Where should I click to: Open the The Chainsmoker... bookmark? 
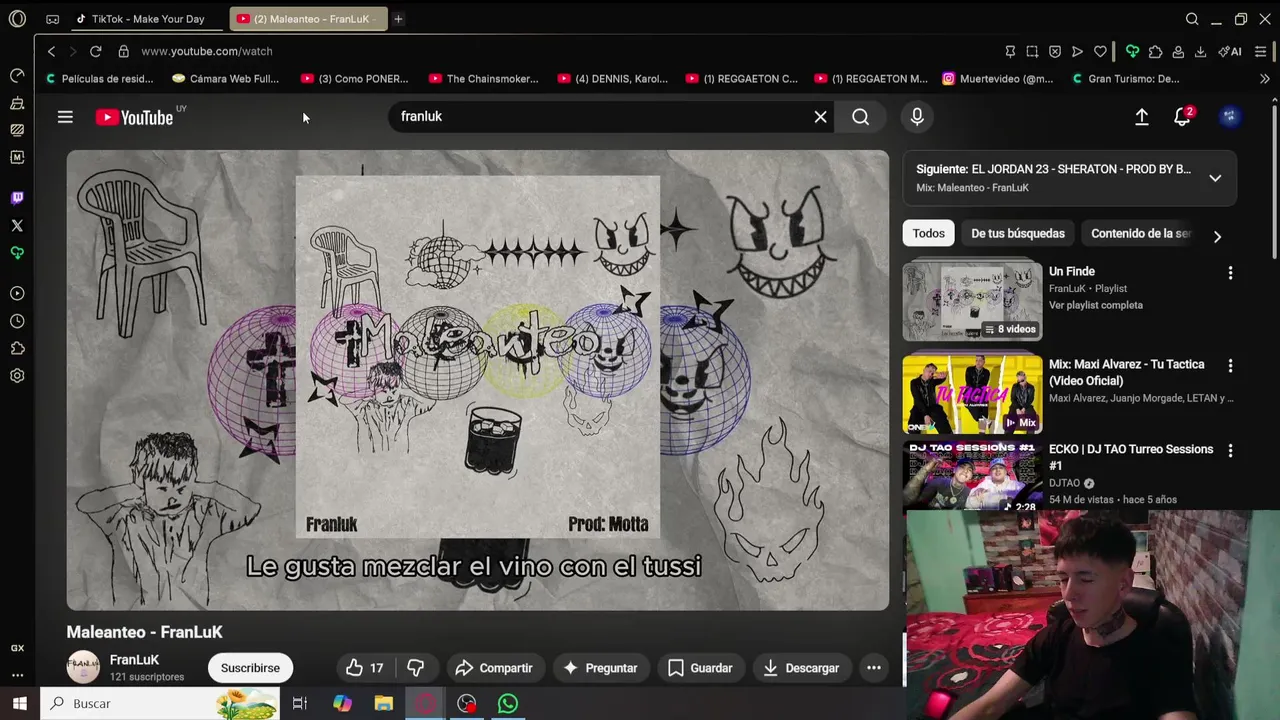click(x=483, y=79)
